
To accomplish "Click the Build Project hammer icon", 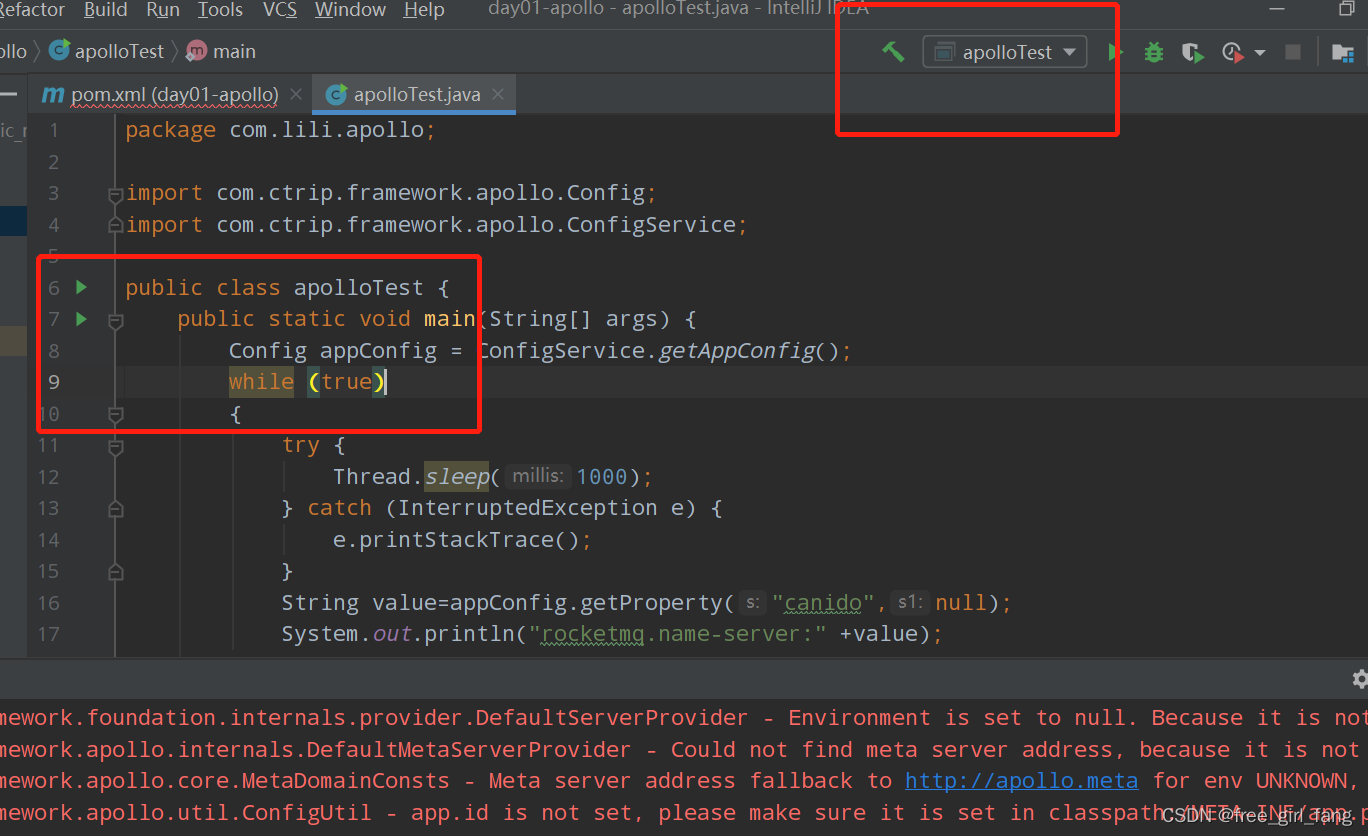I will click(893, 52).
